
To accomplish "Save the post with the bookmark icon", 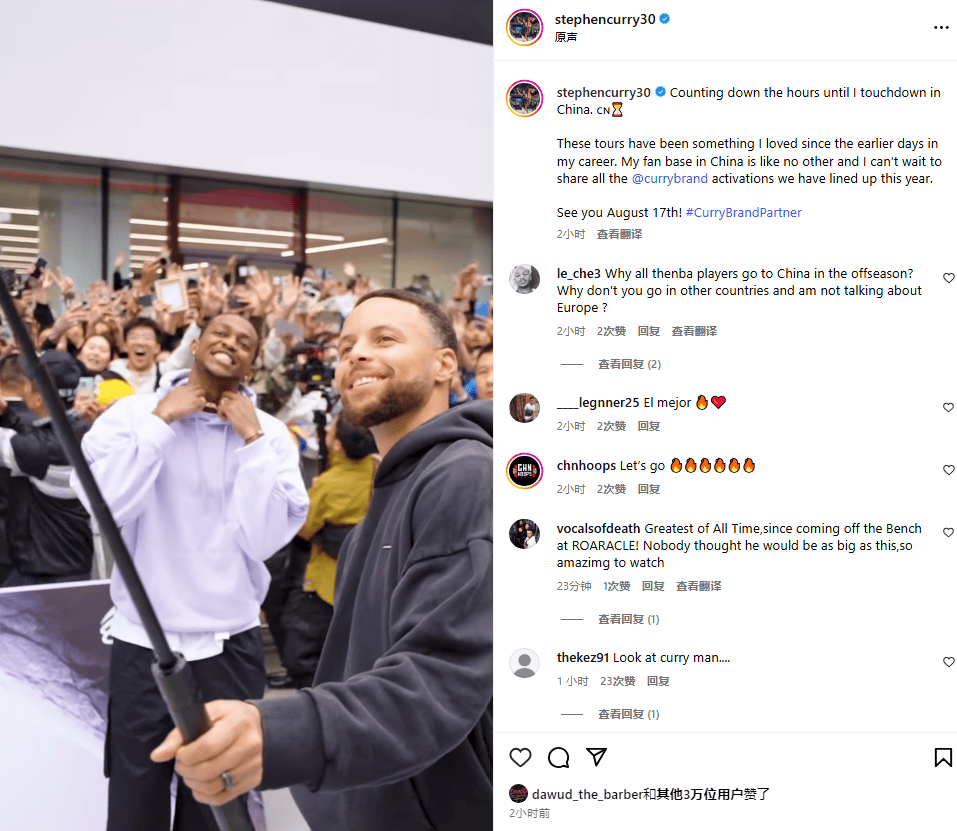I will [x=943, y=757].
